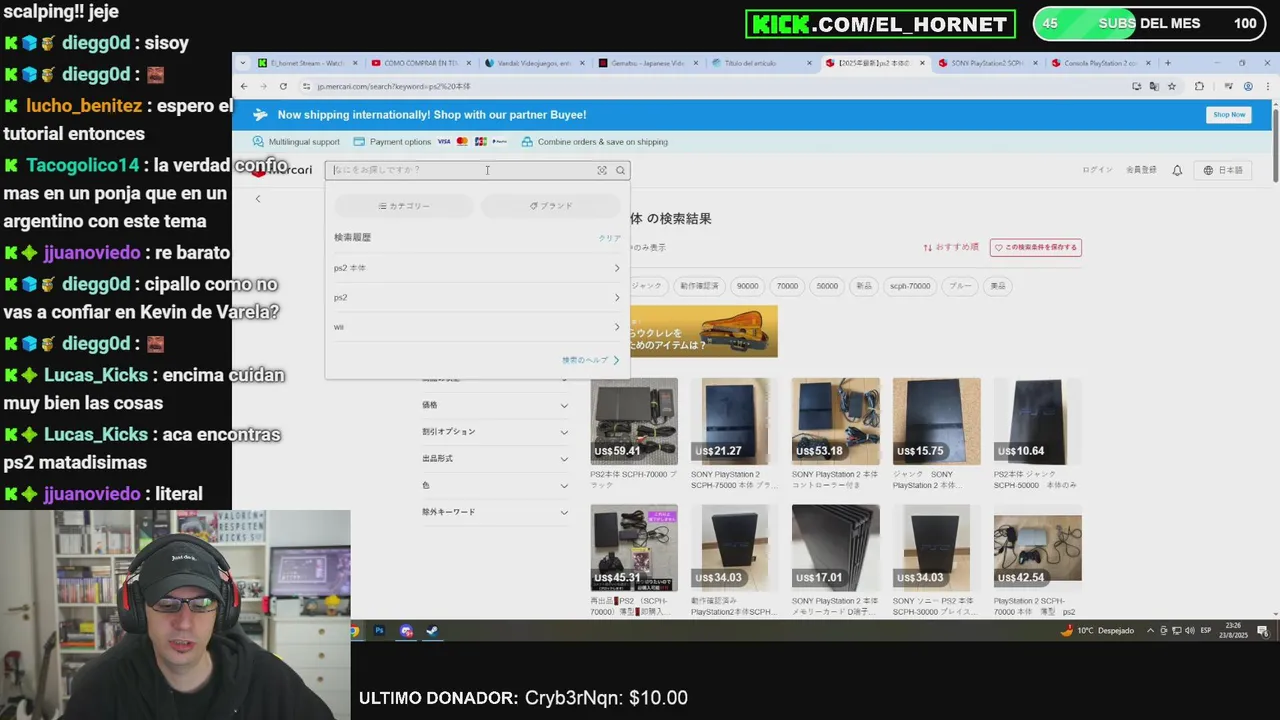Open the Windows notification center icon
This screenshot has width=1280, height=720.
[x=1263, y=631]
